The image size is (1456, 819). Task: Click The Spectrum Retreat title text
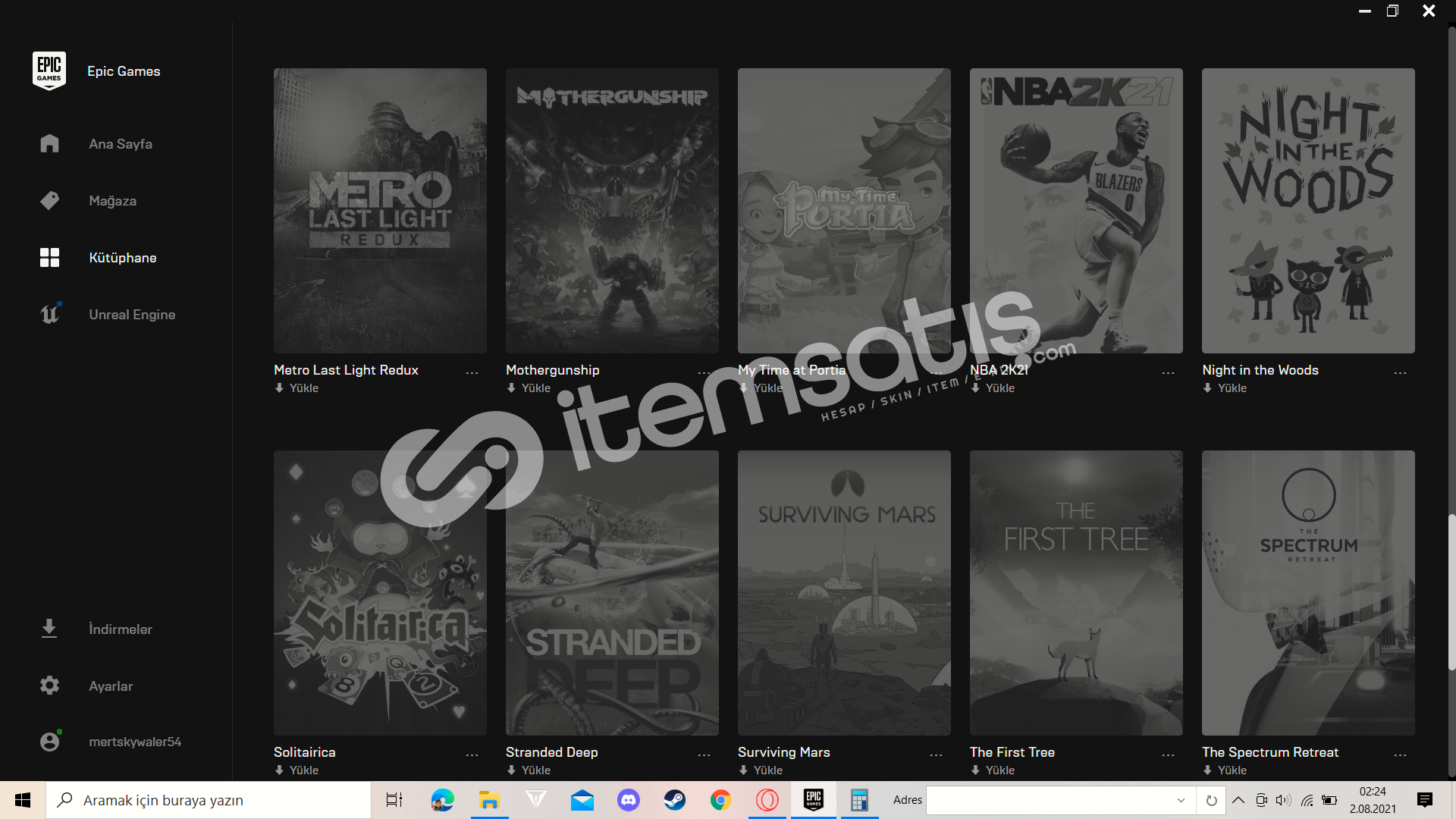pos(1270,752)
